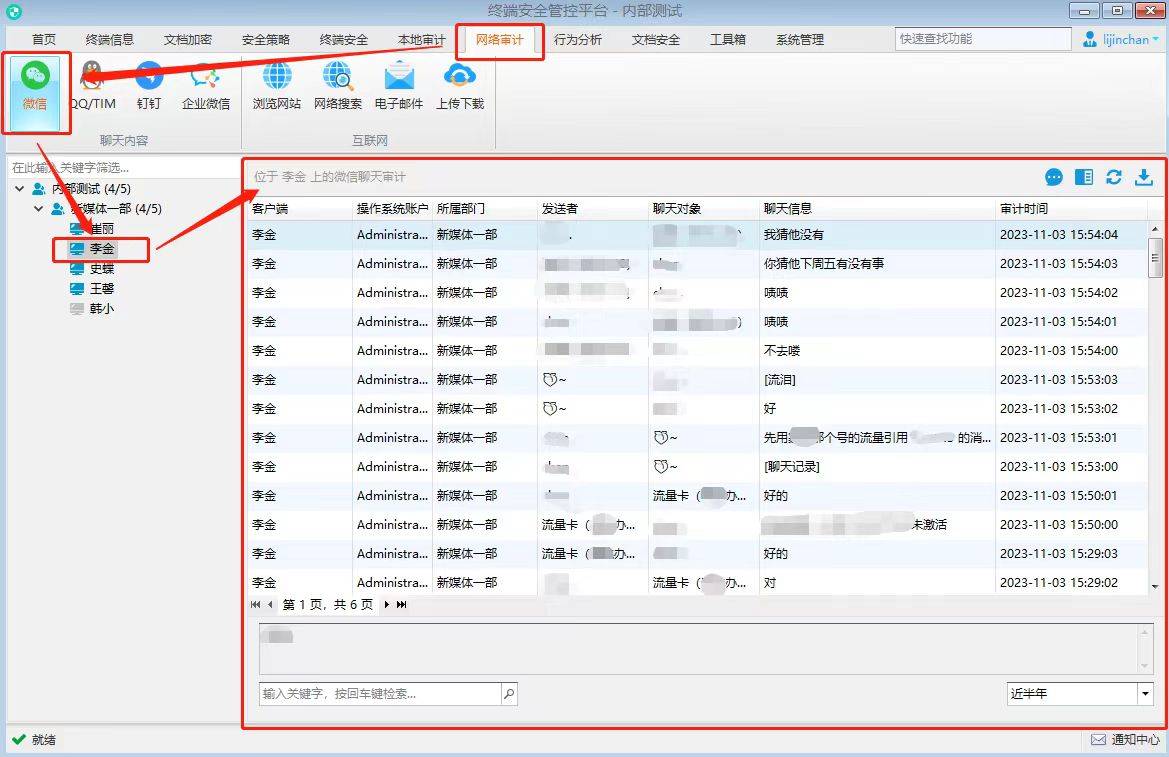The image size is (1169, 757).
Task: Sort by the 发送者 column header
Action: click(593, 209)
